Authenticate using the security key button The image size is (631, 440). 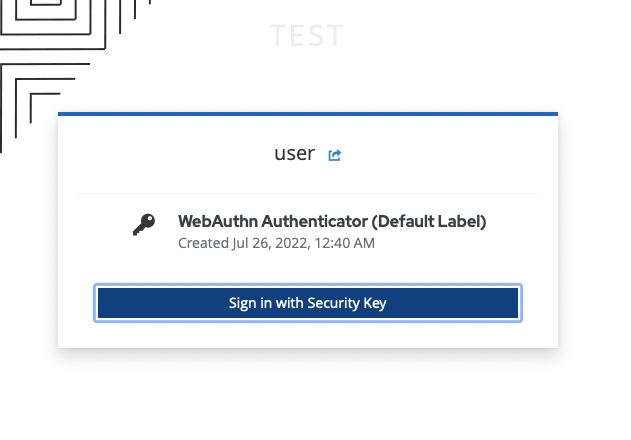(x=307, y=303)
